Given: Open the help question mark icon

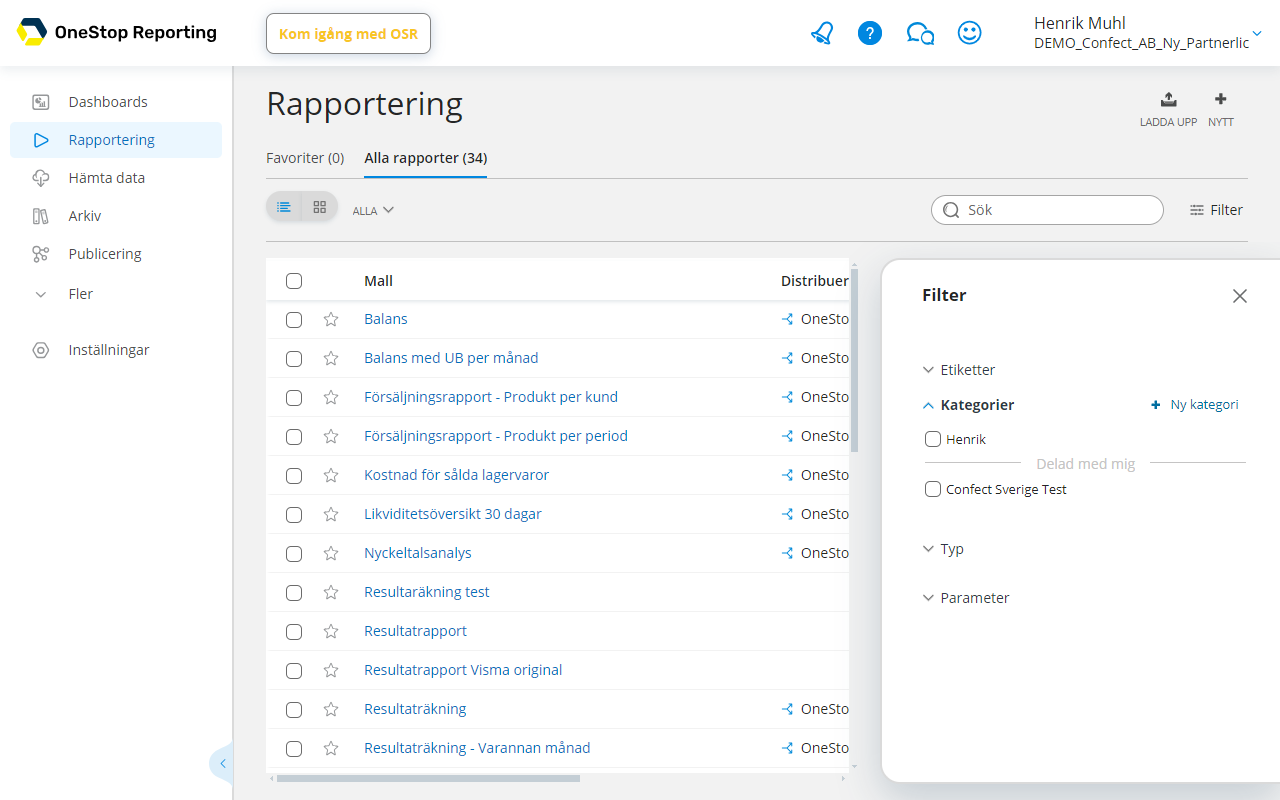Looking at the screenshot, I should click(x=870, y=33).
